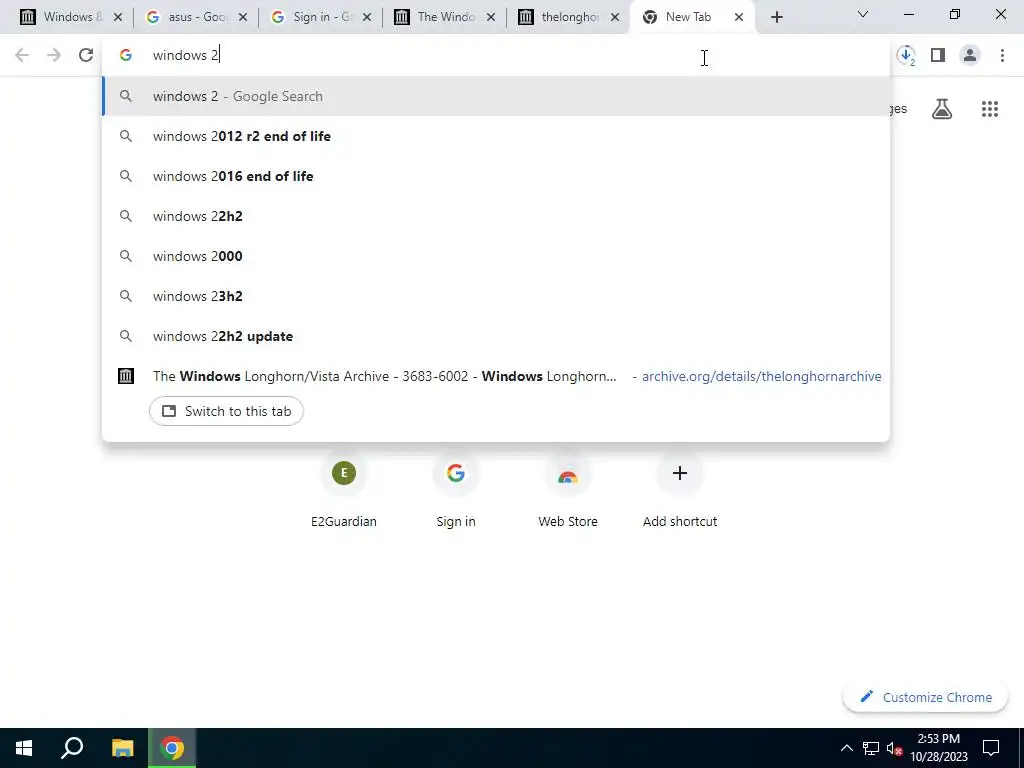1024x768 pixels.
Task: Close the first Windows 8 tab
Action: (x=118, y=18)
